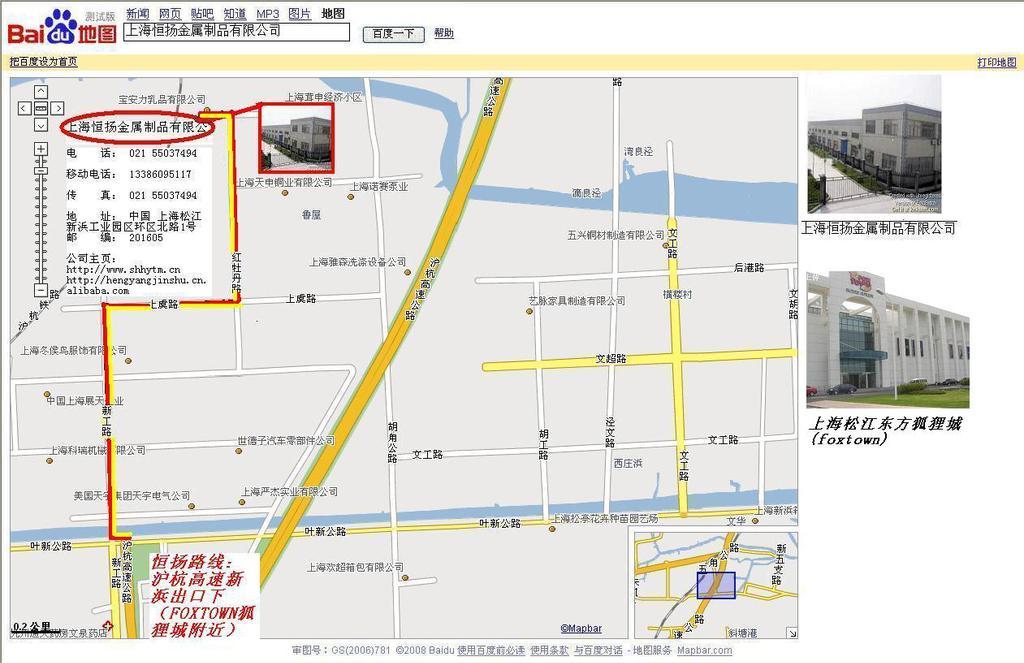Image resolution: width=1024 pixels, height=663 pixels.
Task: Open 与百度对话 footer link
Action: click(598, 650)
